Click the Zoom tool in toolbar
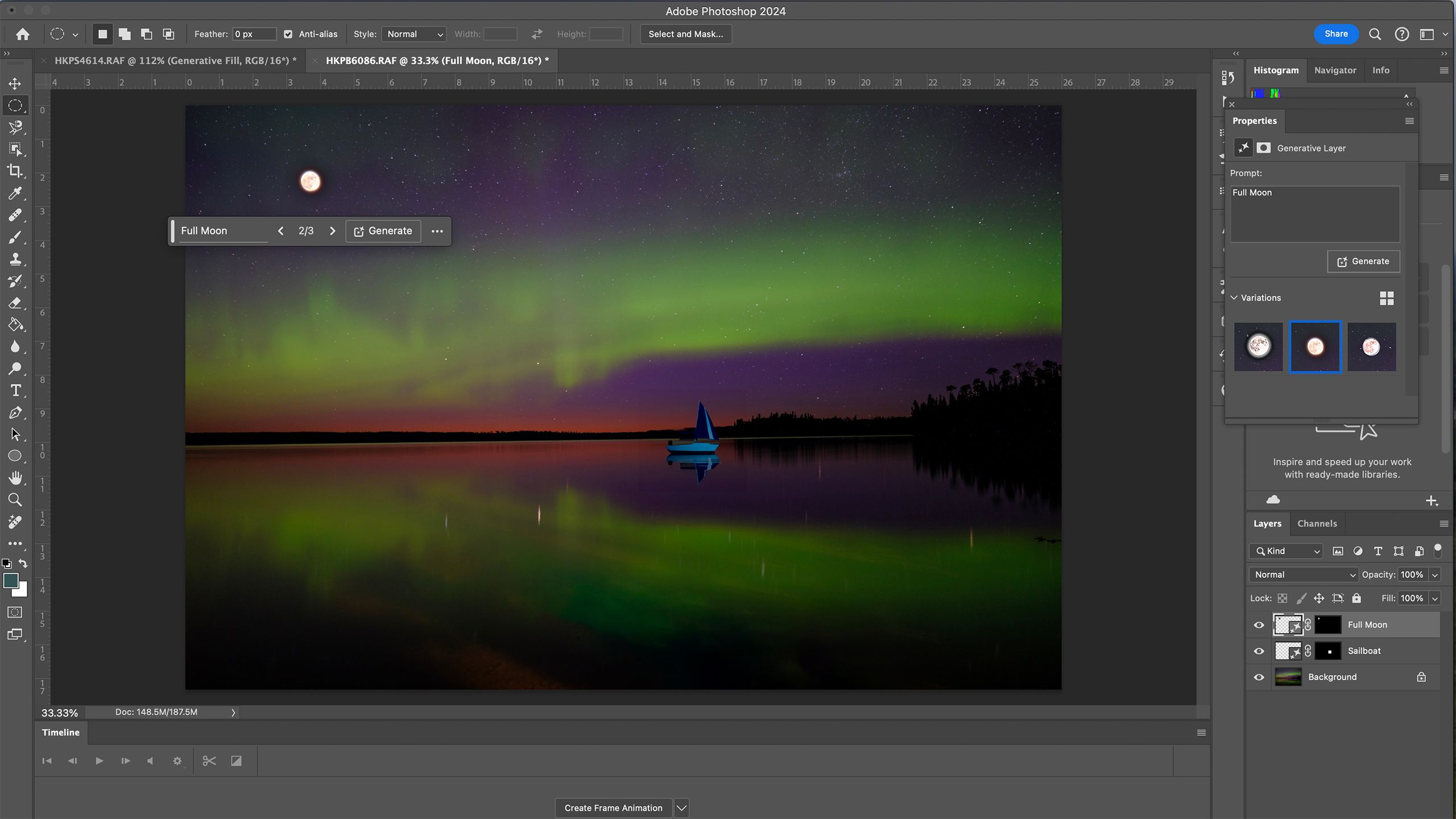This screenshot has height=819, width=1456. click(15, 499)
